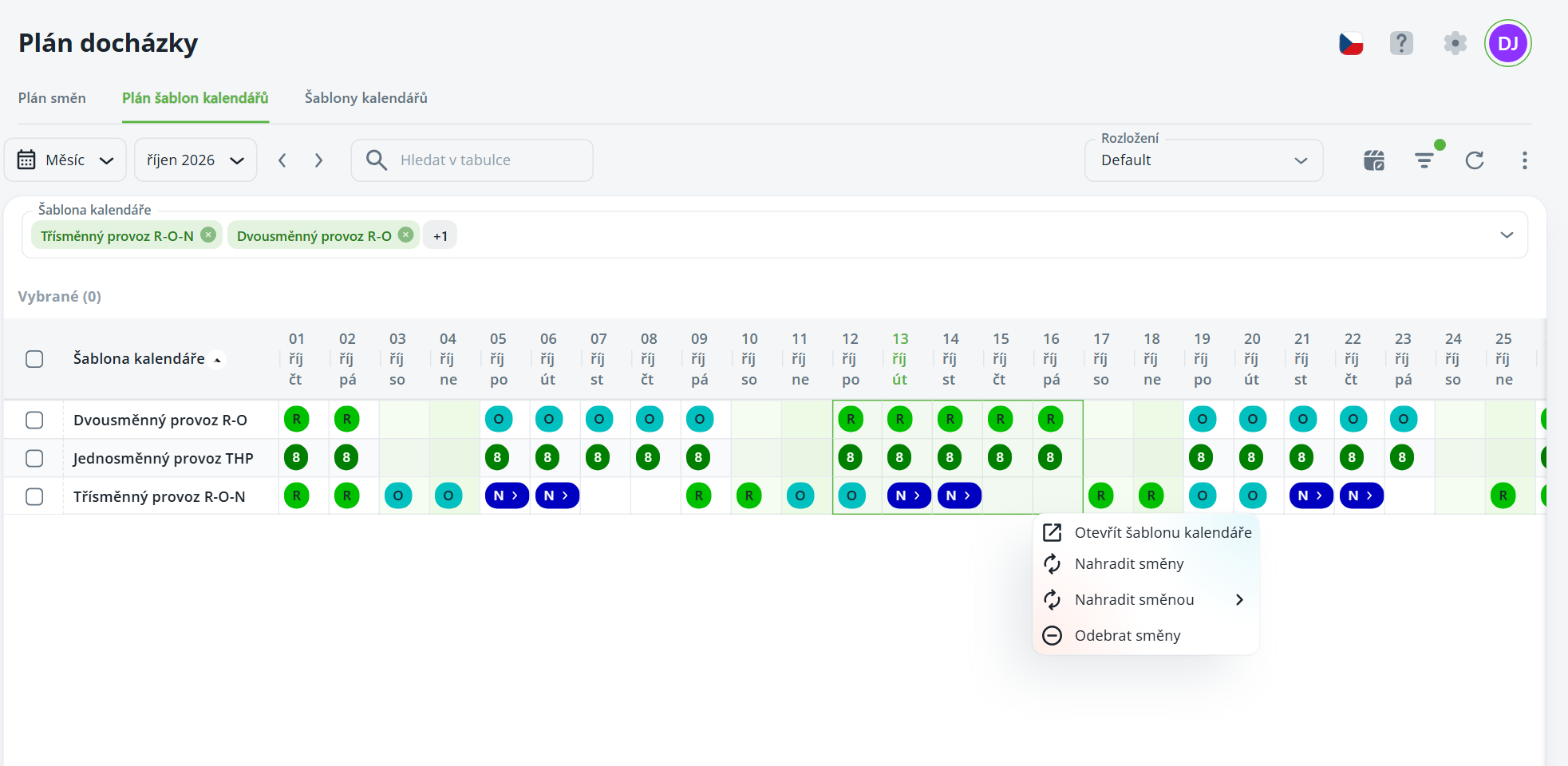
Task: Click the Vybrané (0) label
Action: pyautogui.click(x=60, y=297)
